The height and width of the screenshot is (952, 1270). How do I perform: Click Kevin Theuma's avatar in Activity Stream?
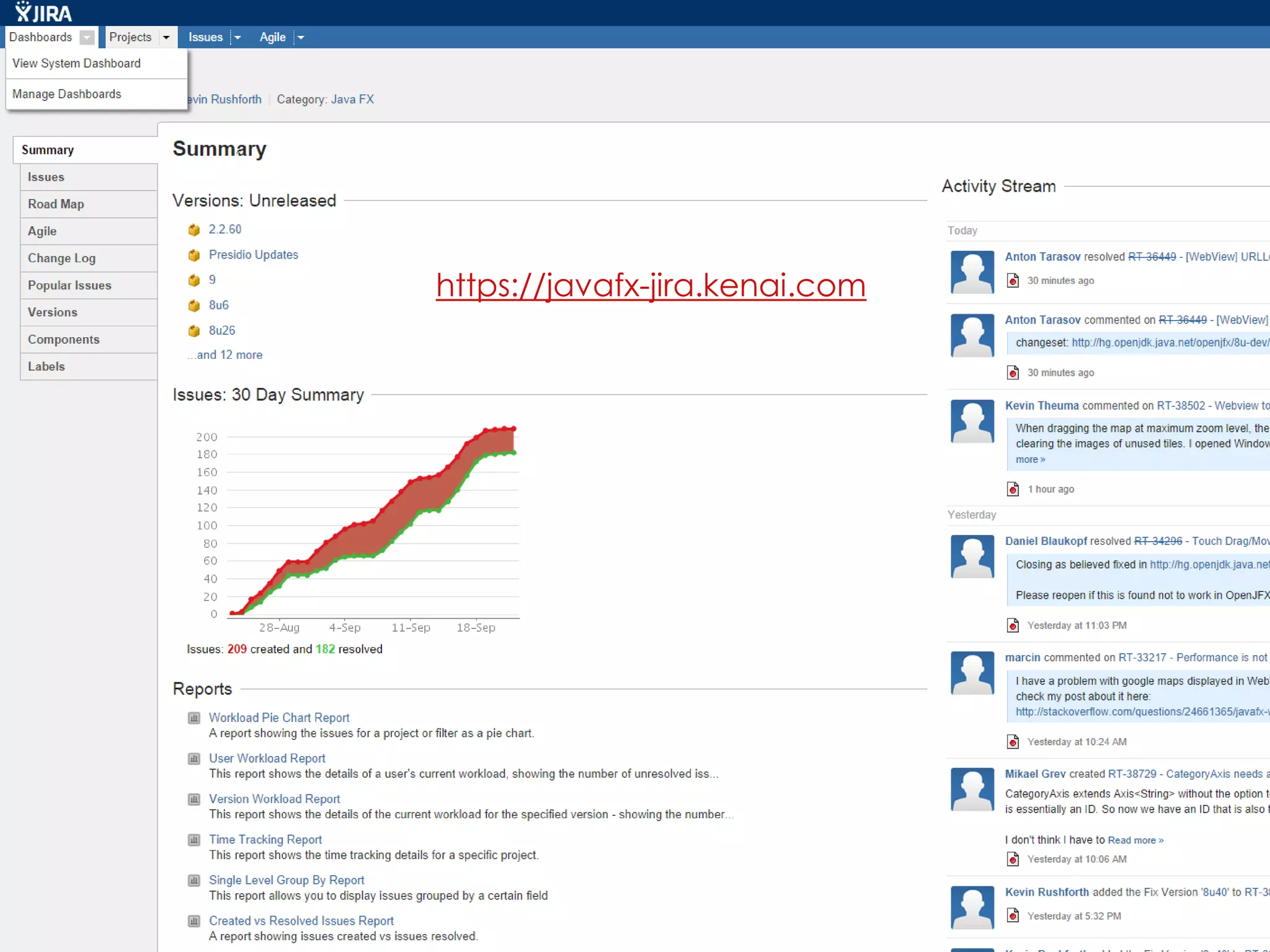tap(972, 421)
